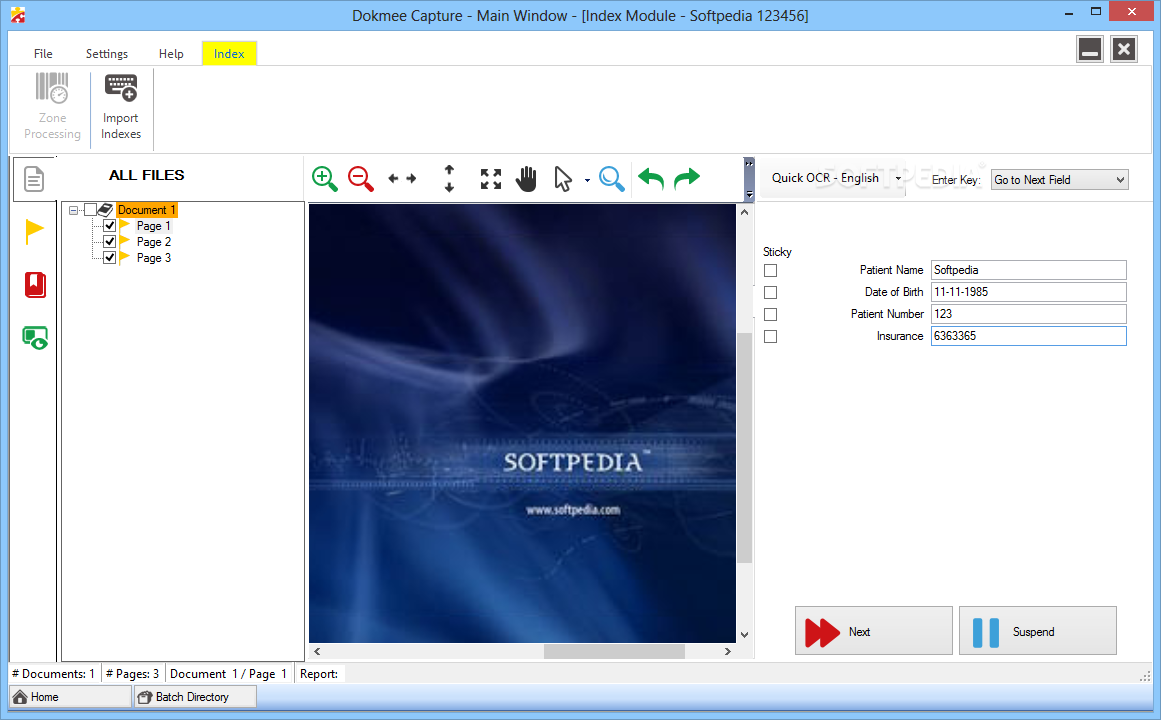Open the File menu
The image size is (1161, 720).
point(43,53)
